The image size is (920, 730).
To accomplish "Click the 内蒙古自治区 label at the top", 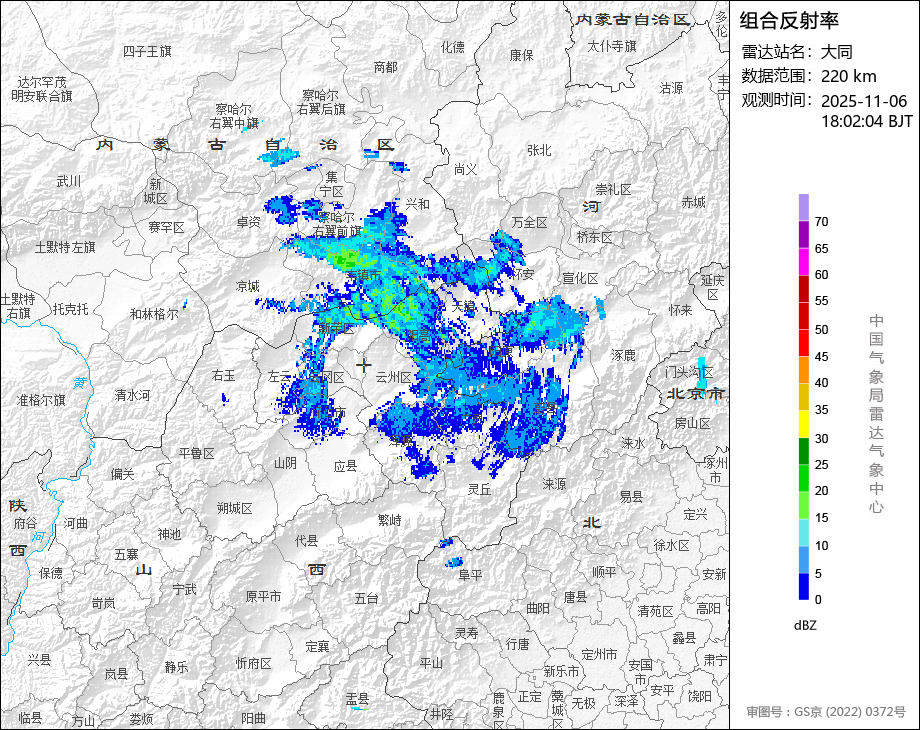I will click(631, 20).
